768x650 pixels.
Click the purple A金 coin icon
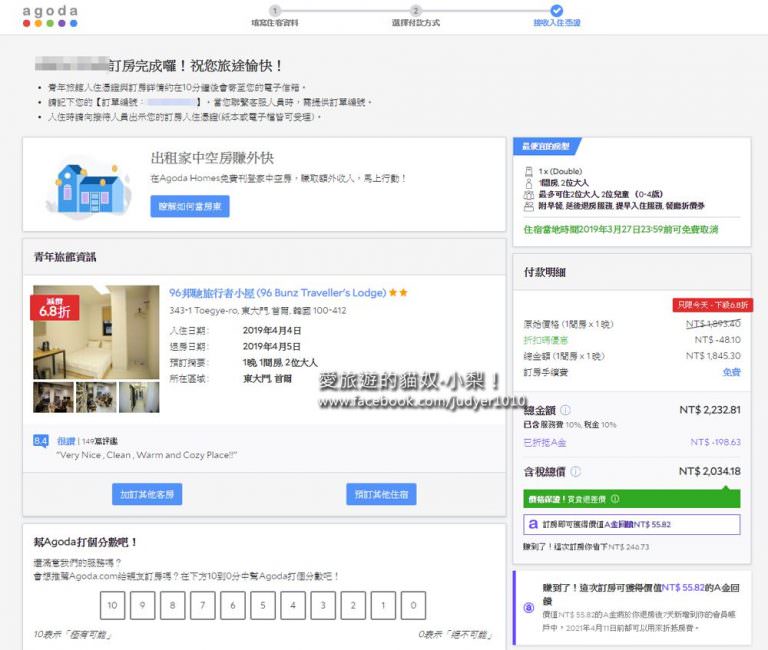click(x=529, y=608)
